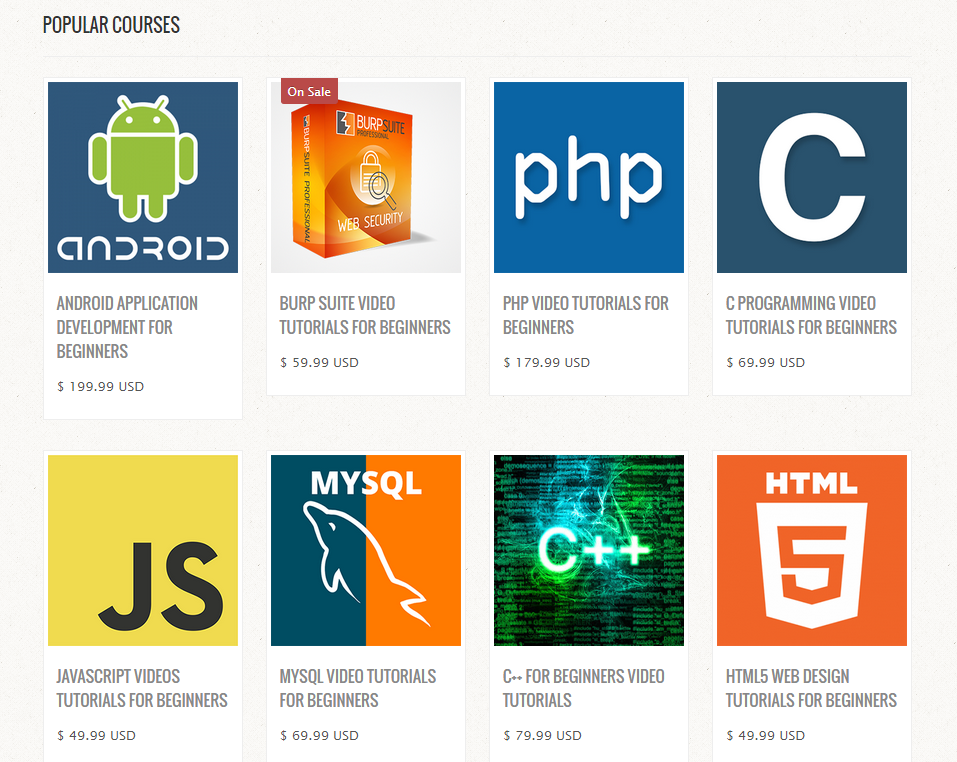Open the yellow JS logo course image
The width and height of the screenshot is (957, 762).
(x=143, y=550)
